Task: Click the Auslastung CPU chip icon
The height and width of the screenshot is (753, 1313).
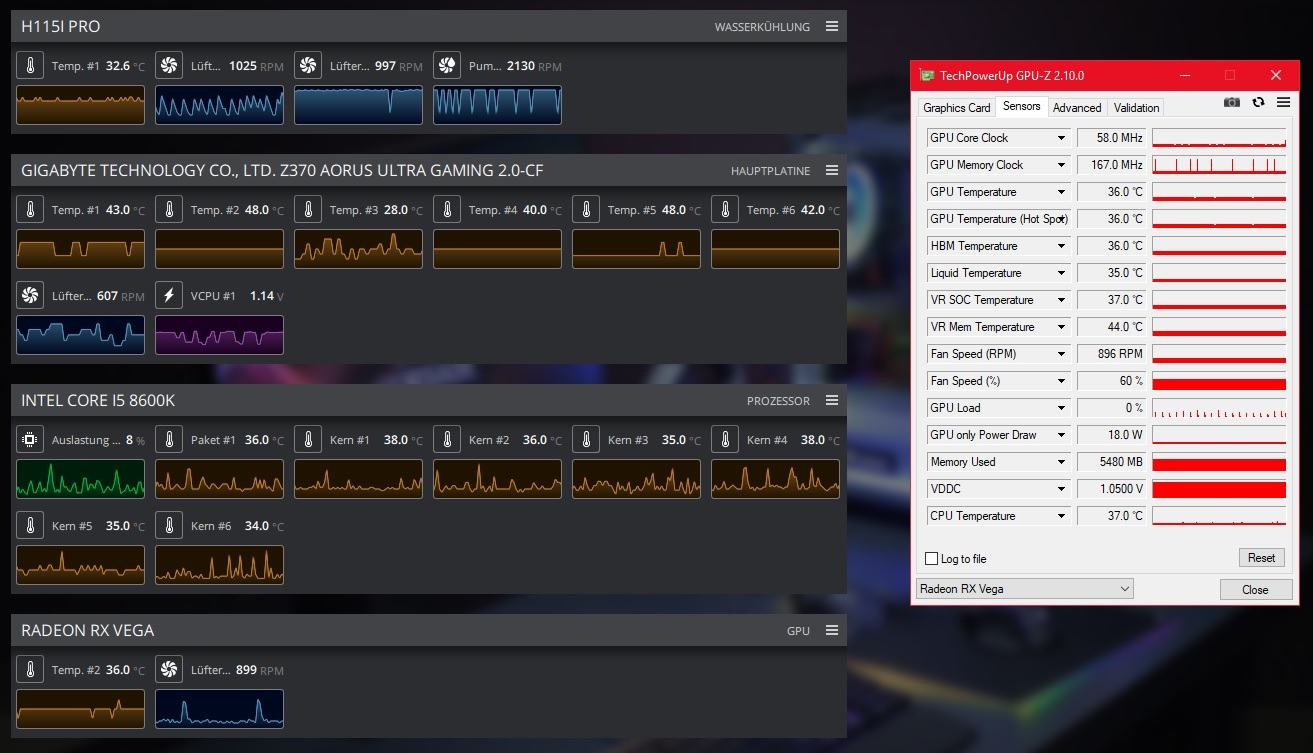Action: (30, 440)
